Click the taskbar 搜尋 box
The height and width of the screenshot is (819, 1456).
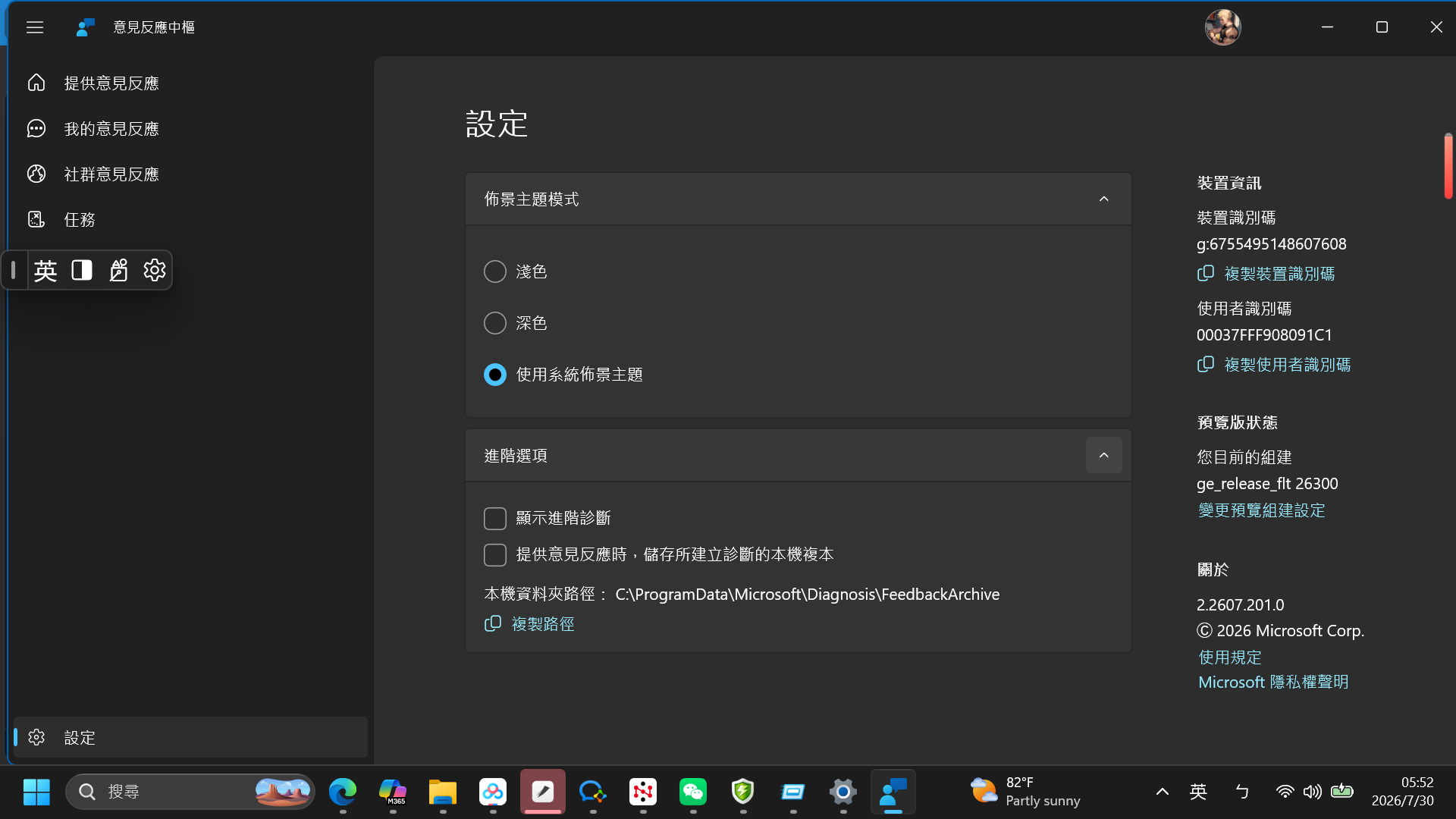190,792
